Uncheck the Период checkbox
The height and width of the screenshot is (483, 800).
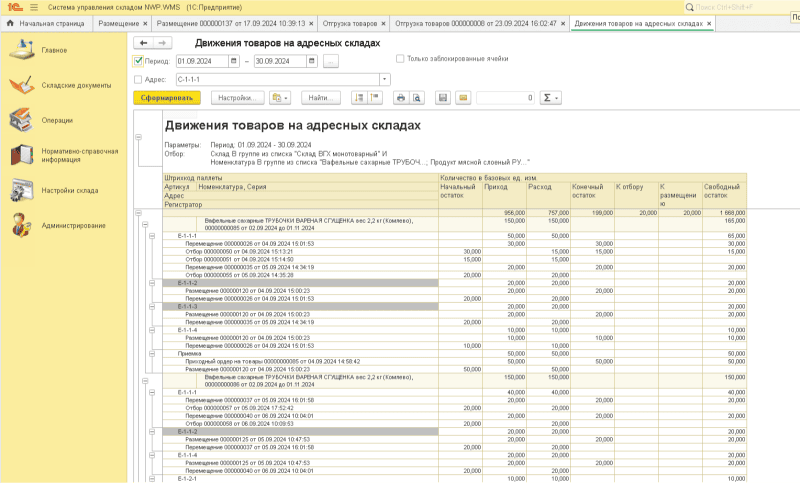(x=138, y=61)
